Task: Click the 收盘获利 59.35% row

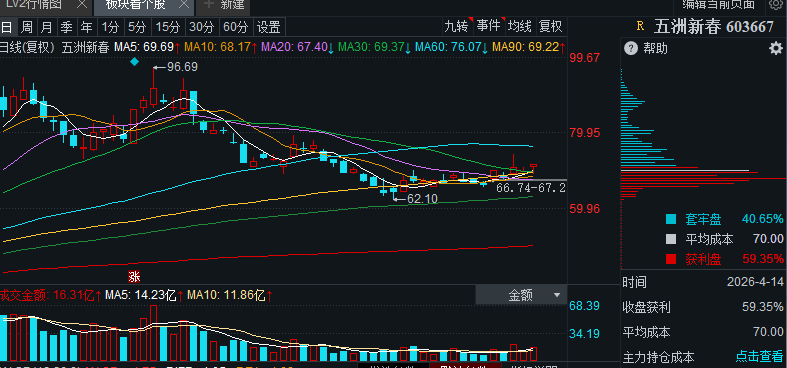Action: tap(703, 307)
